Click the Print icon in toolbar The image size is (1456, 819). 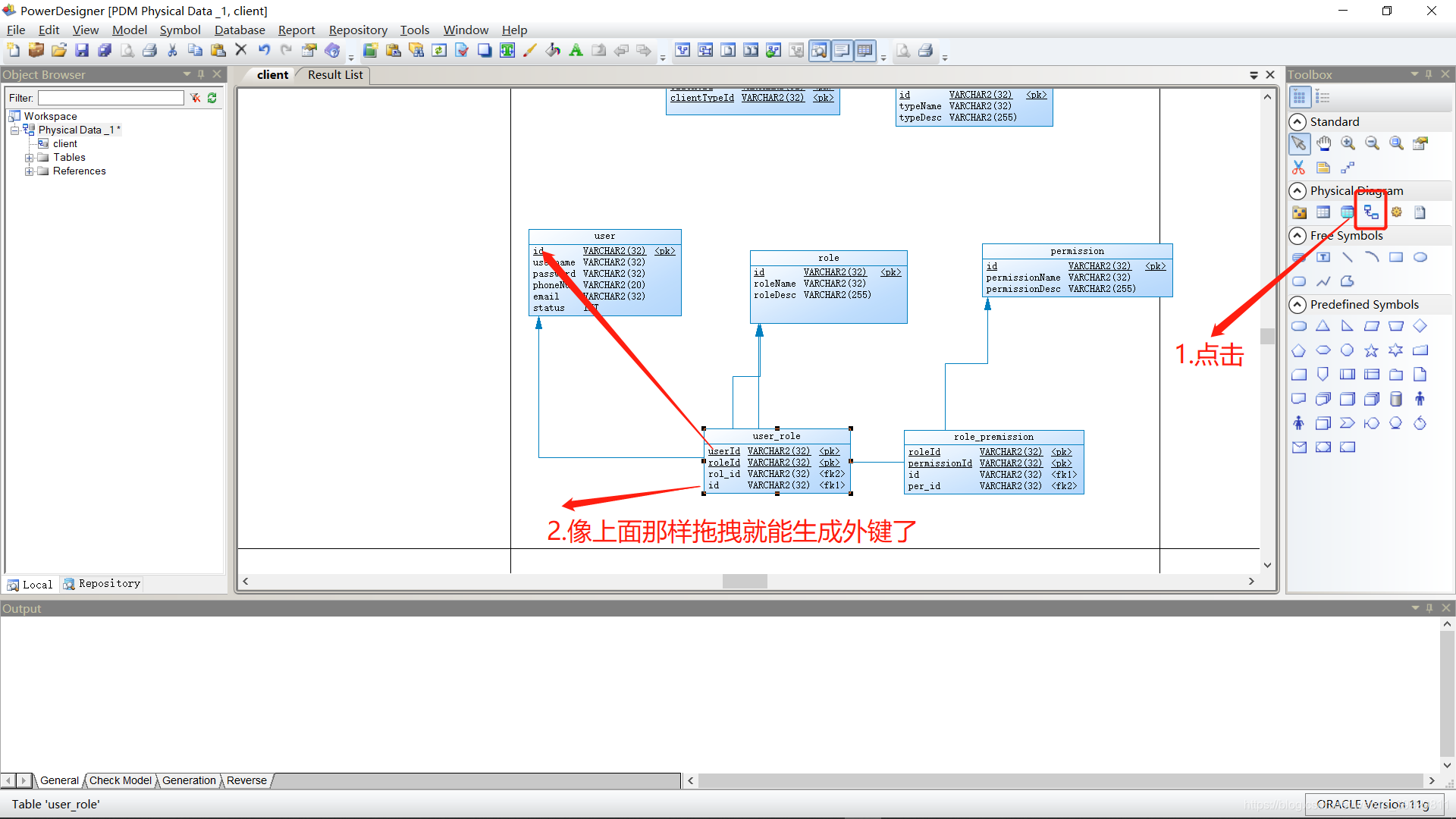coord(150,50)
